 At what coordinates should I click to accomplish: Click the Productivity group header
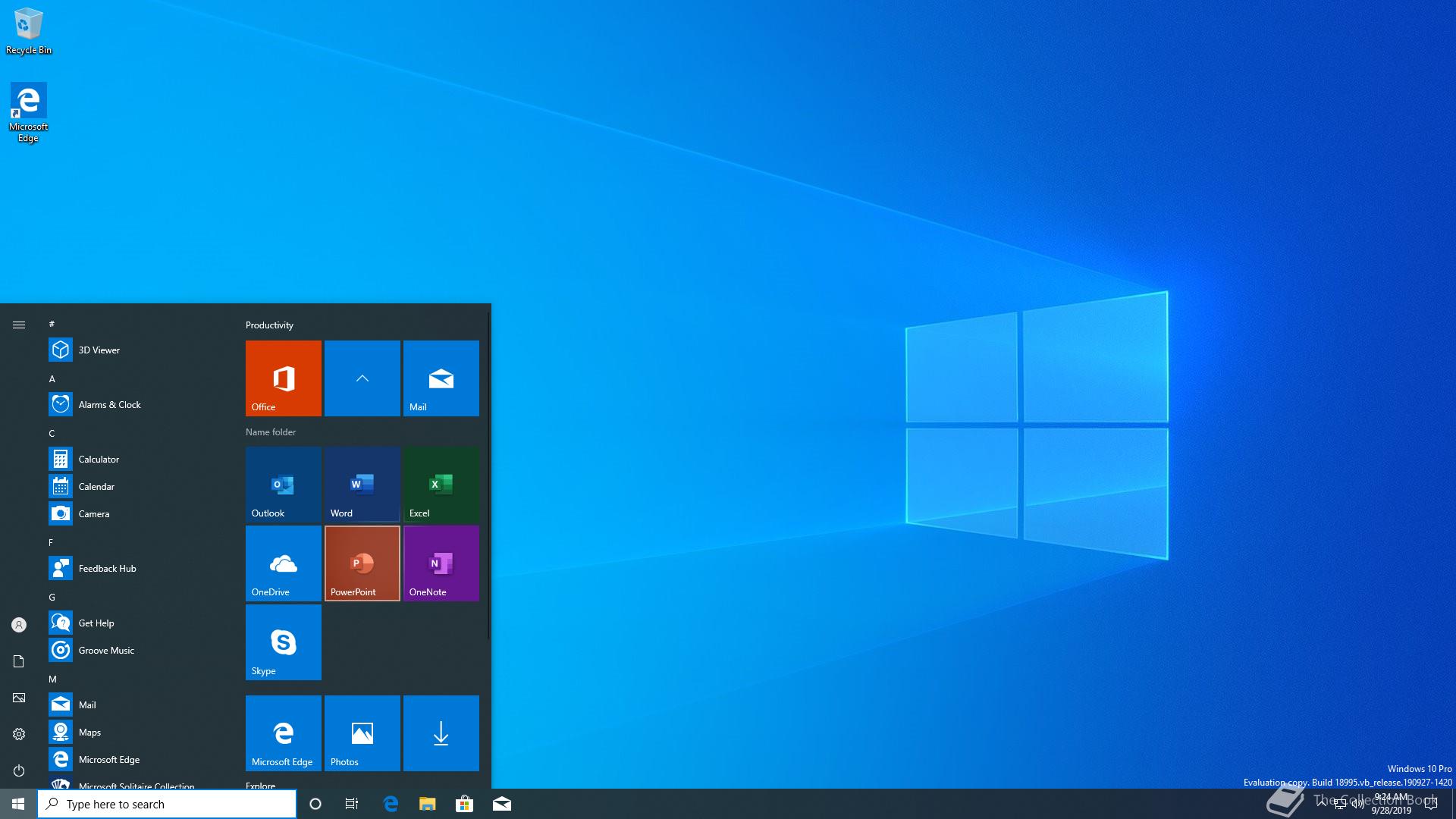(x=269, y=325)
